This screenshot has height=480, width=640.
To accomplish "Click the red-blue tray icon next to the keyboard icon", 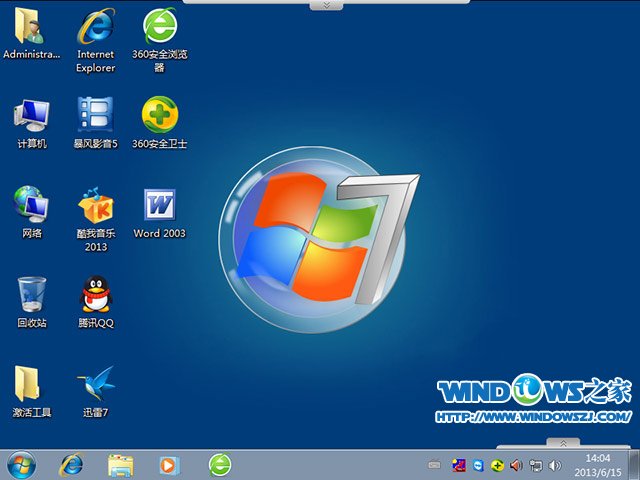I will (459, 465).
